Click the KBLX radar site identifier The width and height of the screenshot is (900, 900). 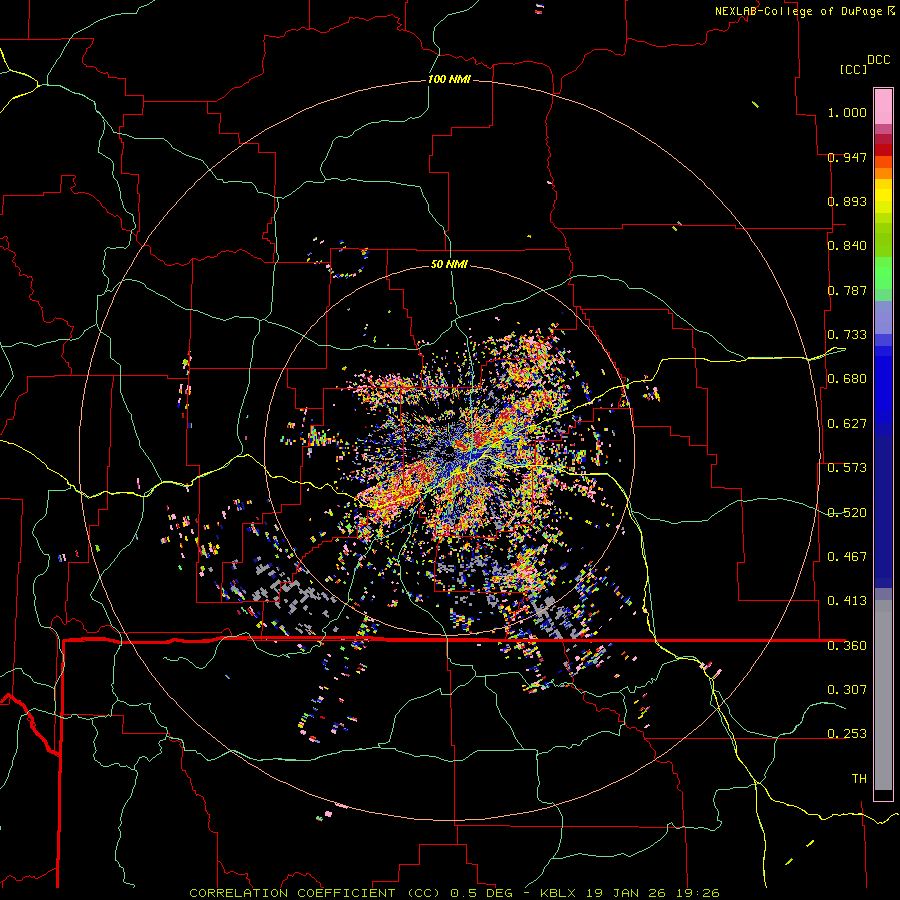pyautogui.click(x=559, y=893)
